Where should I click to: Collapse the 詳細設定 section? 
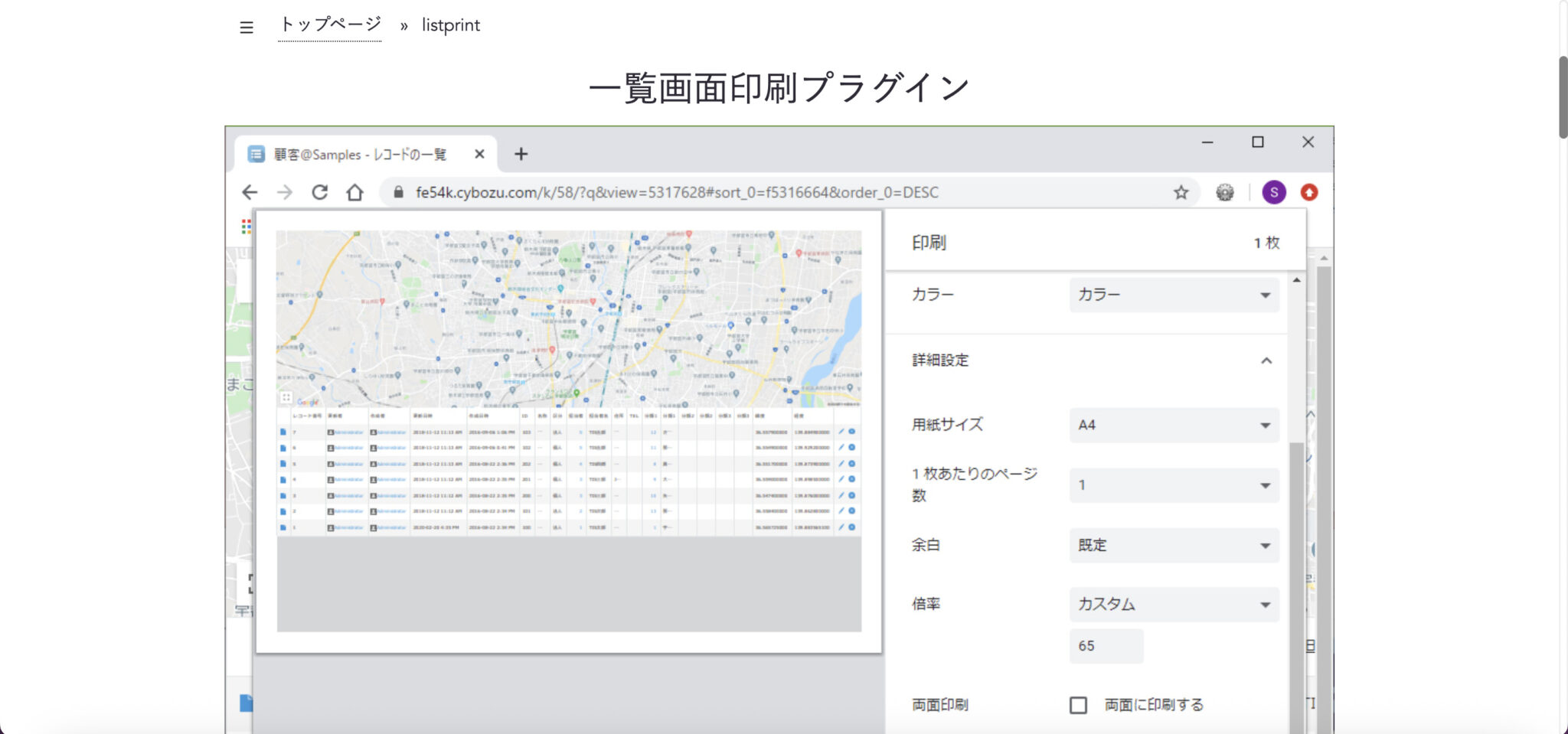click(1266, 360)
